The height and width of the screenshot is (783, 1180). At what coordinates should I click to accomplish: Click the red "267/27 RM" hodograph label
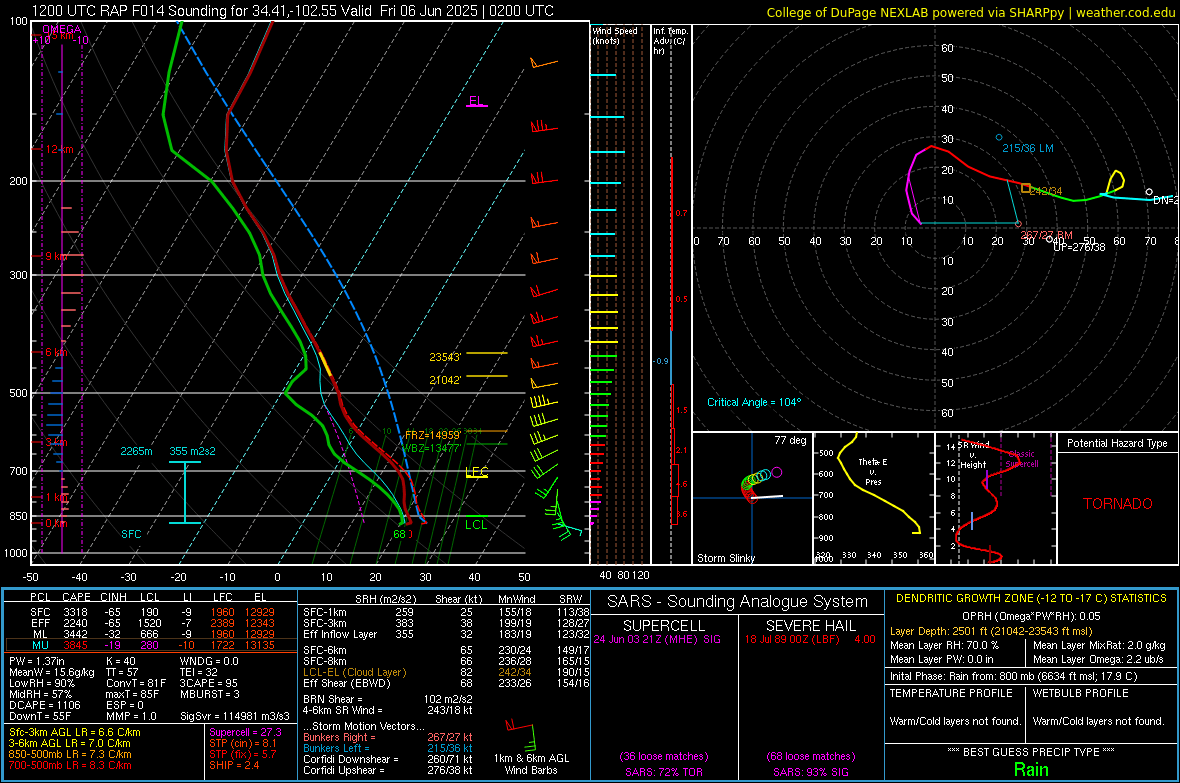point(1046,236)
